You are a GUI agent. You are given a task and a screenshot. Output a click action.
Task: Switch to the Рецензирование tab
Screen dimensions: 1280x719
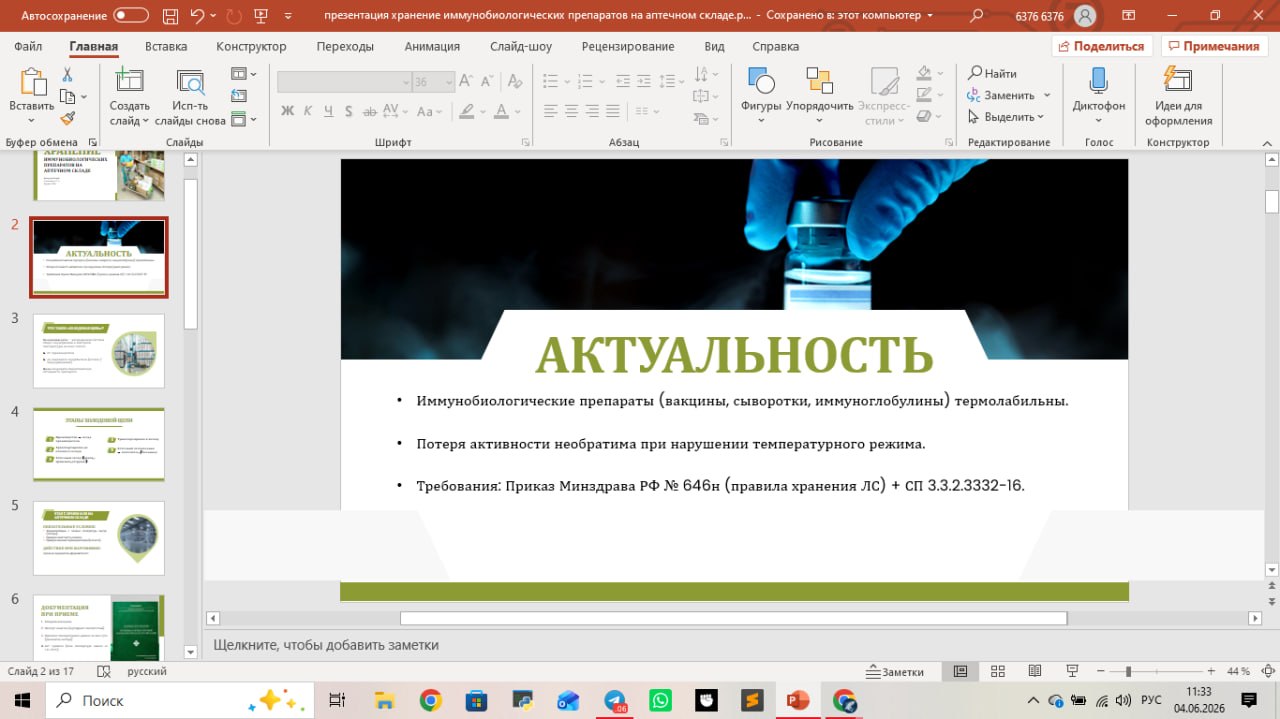tap(627, 46)
